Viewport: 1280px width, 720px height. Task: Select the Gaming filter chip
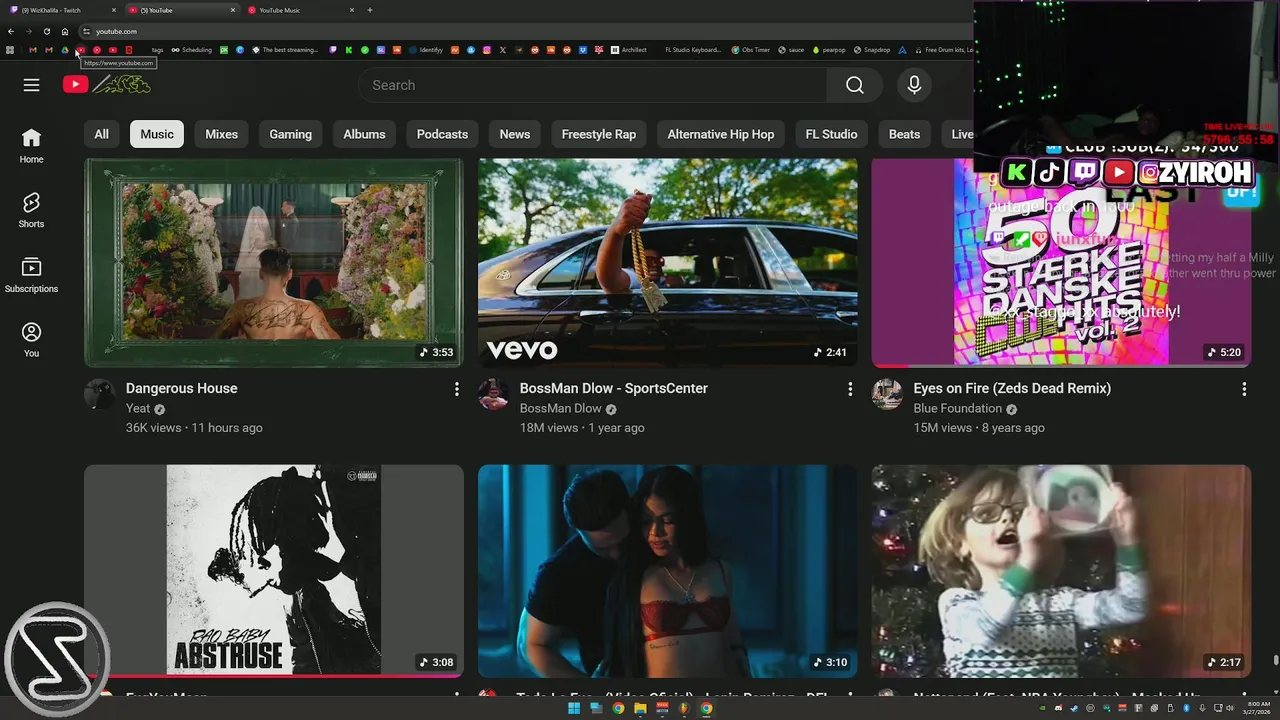[x=290, y=134]
